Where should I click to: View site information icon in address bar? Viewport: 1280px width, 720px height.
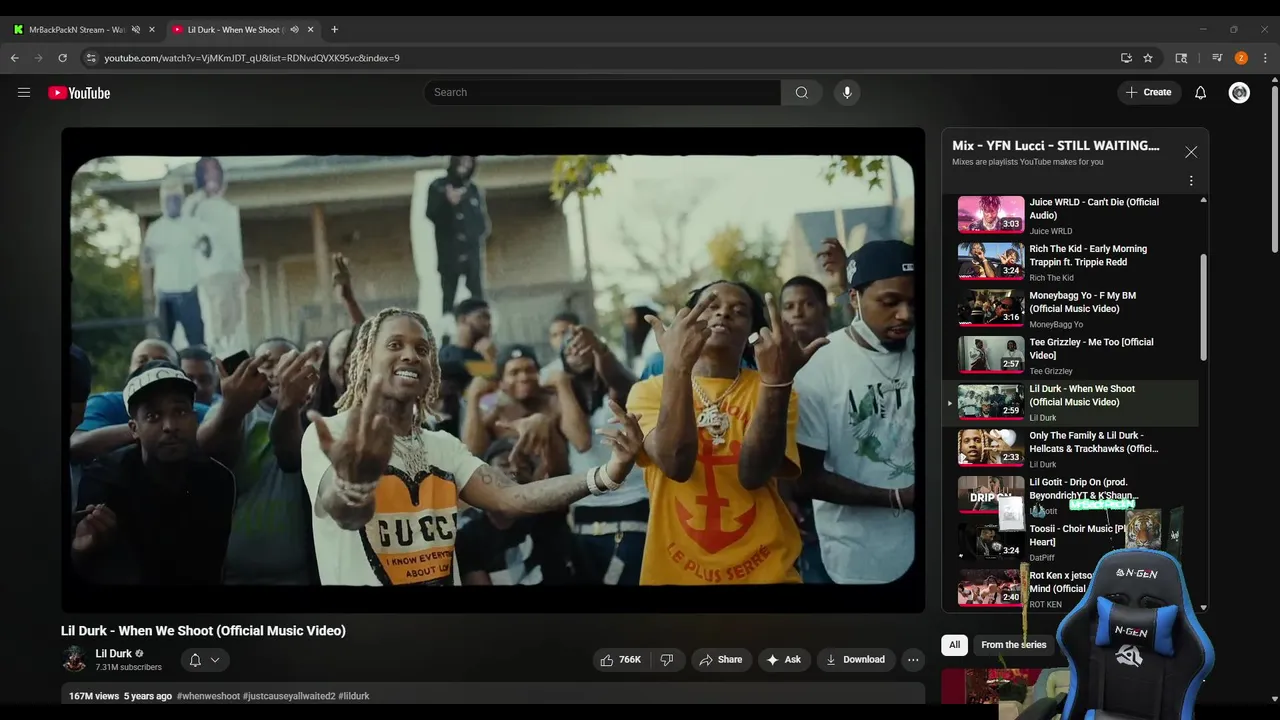(91, 58)
